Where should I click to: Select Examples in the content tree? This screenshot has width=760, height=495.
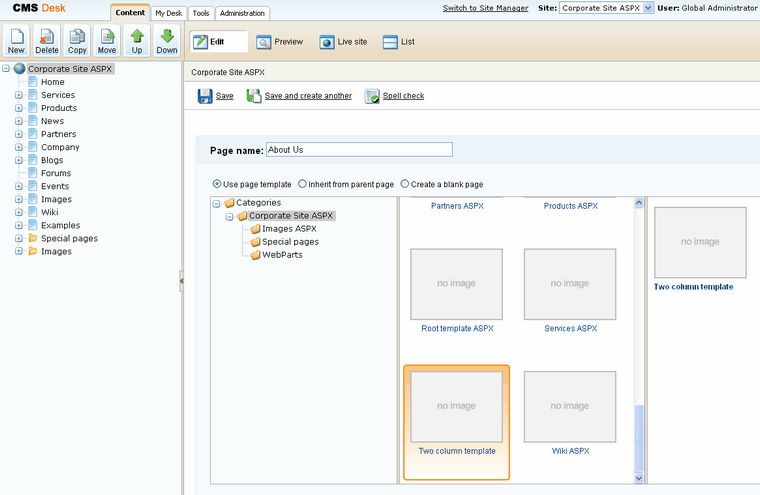pos(61,225)
